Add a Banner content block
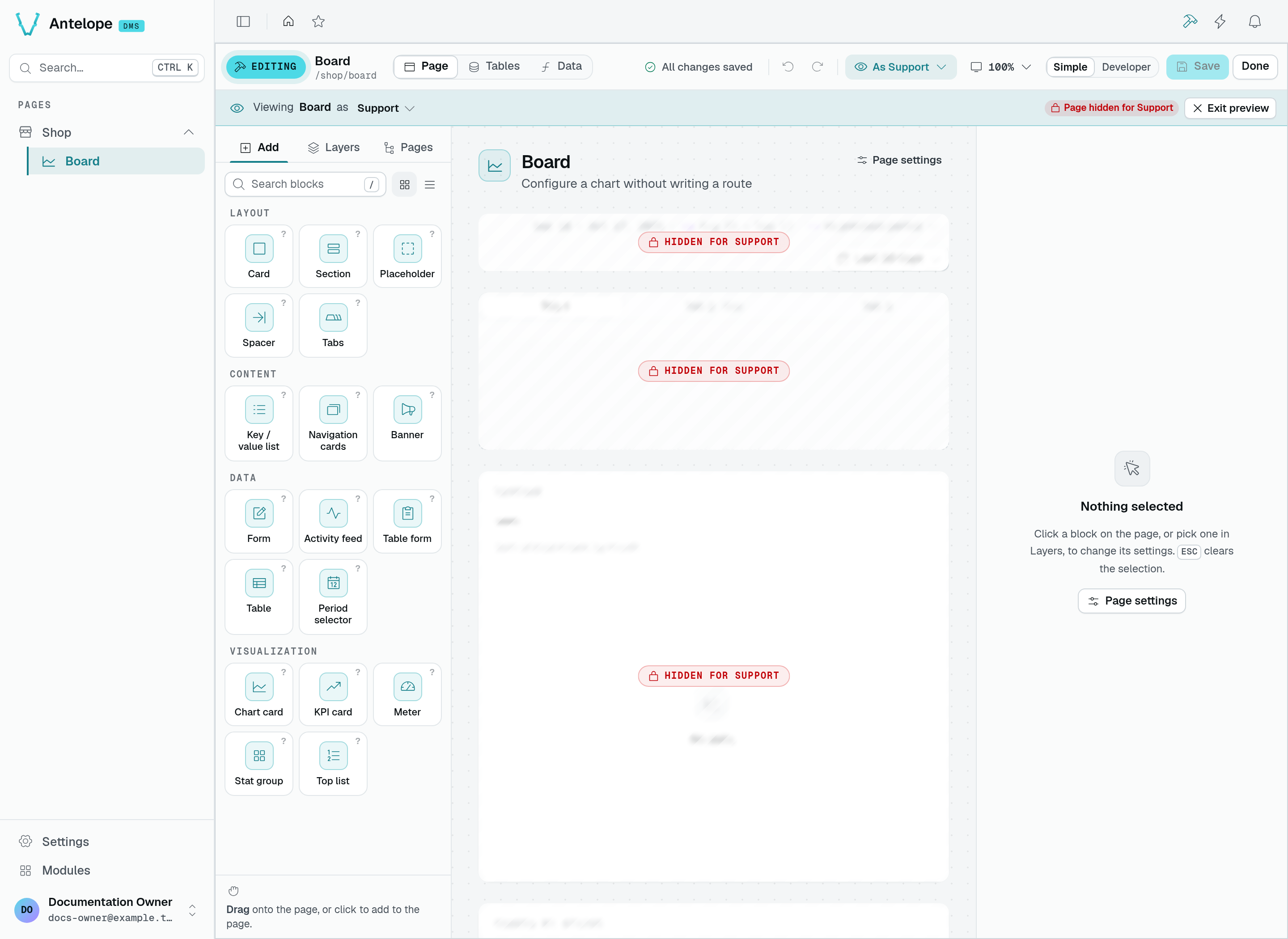 click(407, 423)
